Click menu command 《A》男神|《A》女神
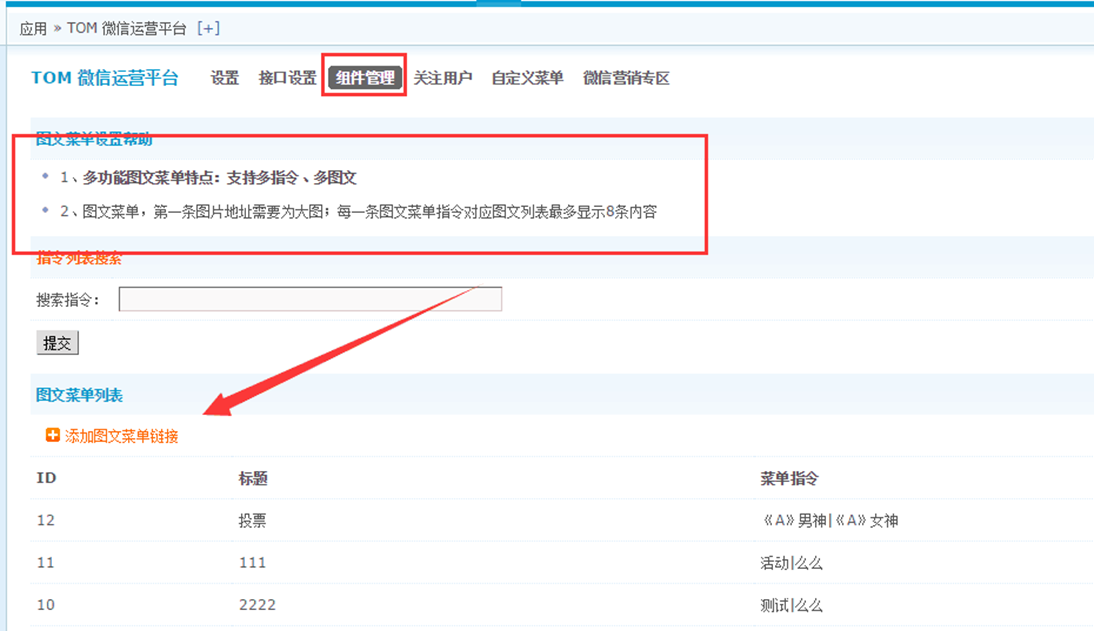 click(x=829, y=521)
